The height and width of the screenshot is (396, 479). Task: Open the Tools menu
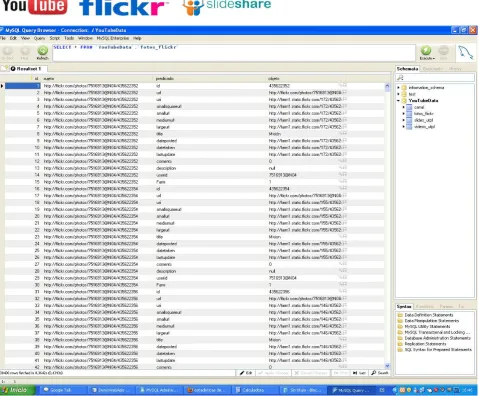click(69, 38)
